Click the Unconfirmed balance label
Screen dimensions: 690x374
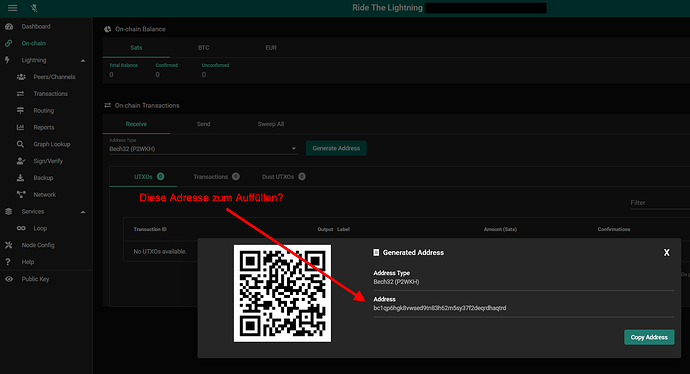tap(215, 65)
